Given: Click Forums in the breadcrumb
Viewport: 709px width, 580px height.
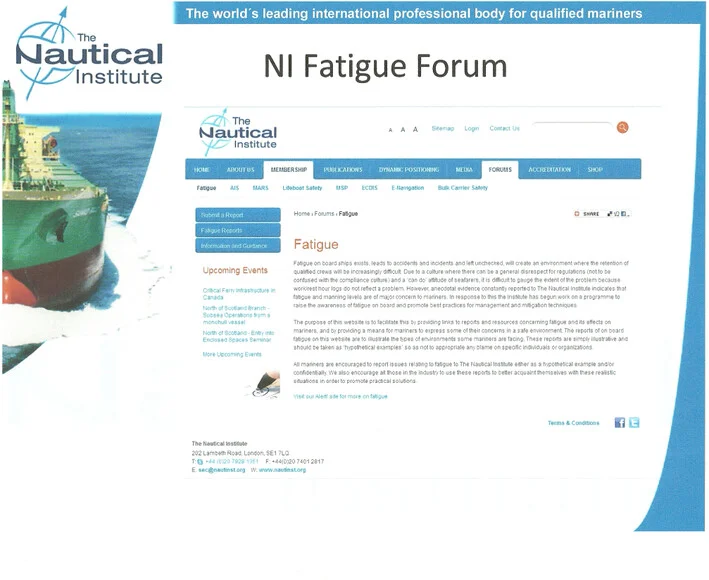Looking at the screenshot, I should [324, 213].
